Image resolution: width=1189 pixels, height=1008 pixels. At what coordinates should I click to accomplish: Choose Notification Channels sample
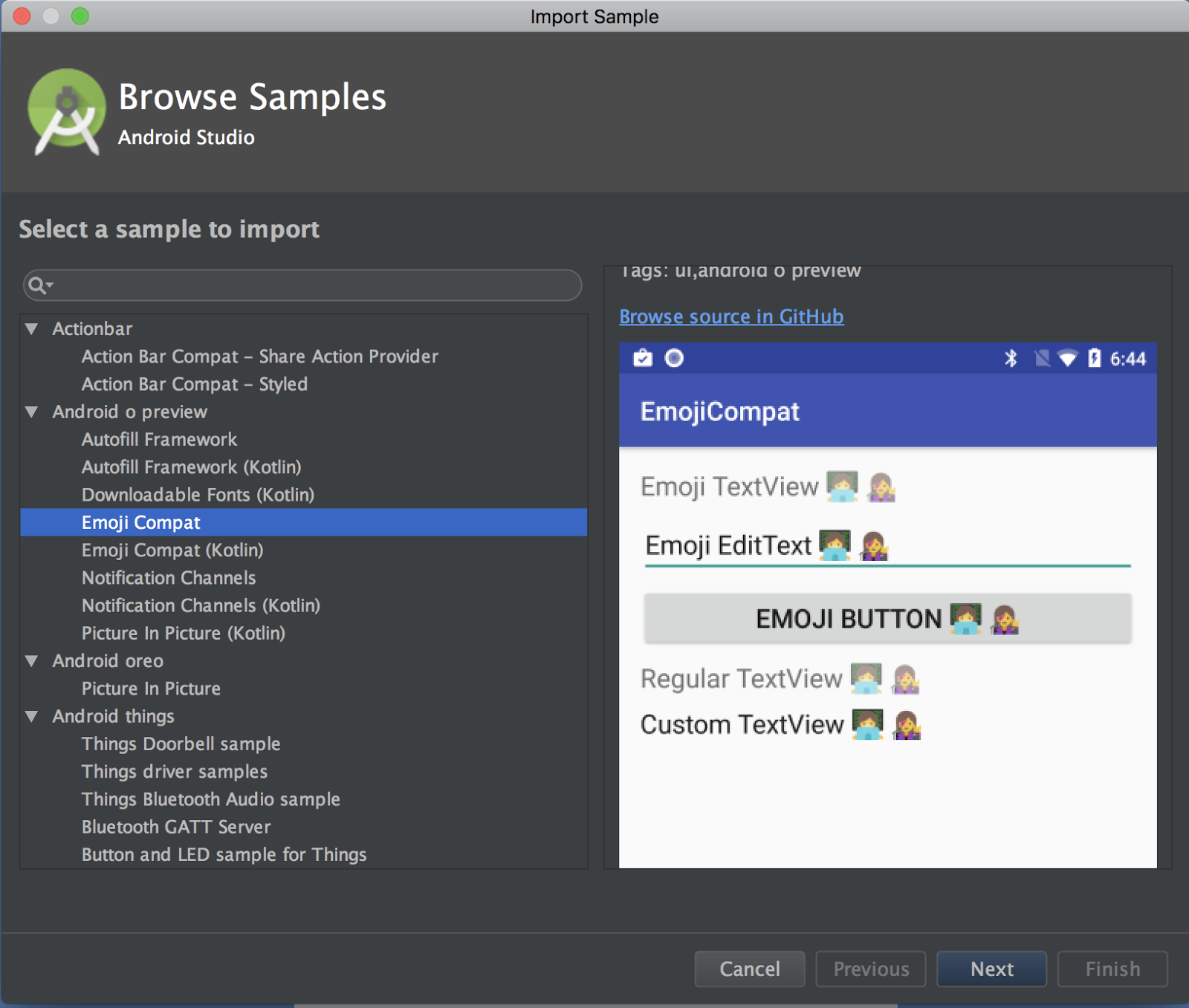(169, 578)
